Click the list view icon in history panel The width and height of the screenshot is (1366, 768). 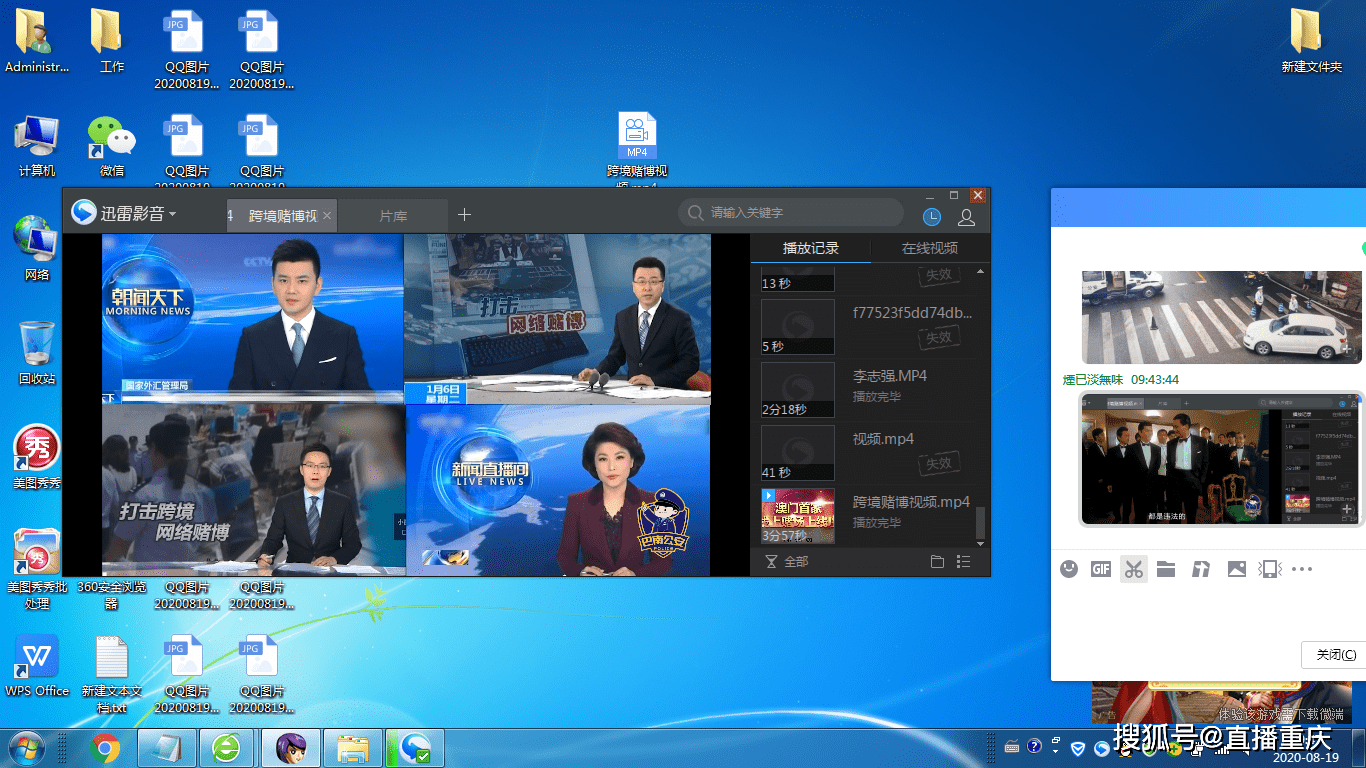(963, 561)
